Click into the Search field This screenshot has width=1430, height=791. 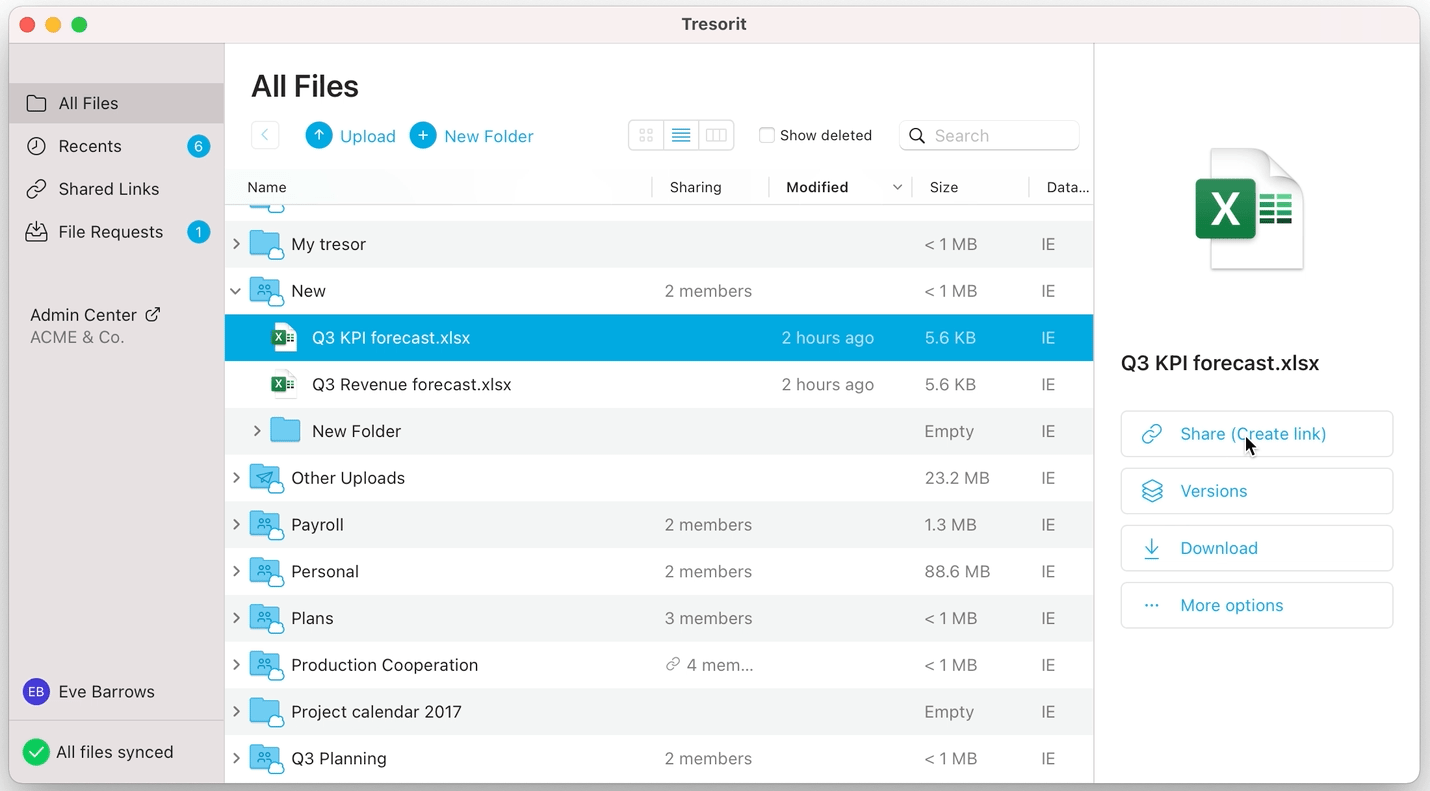tap(989, 135)
